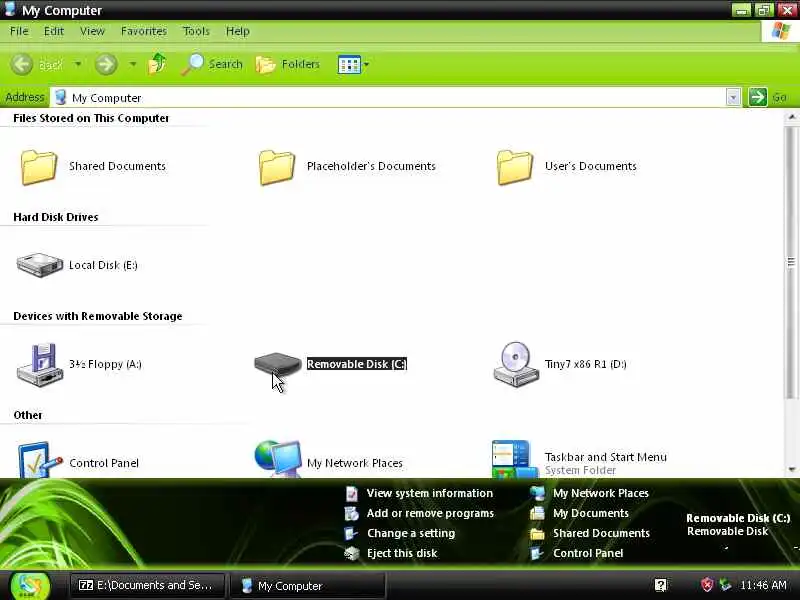Screen dimensions: 800x600
Task: Click the View system information icon
Action: point(352,493)
